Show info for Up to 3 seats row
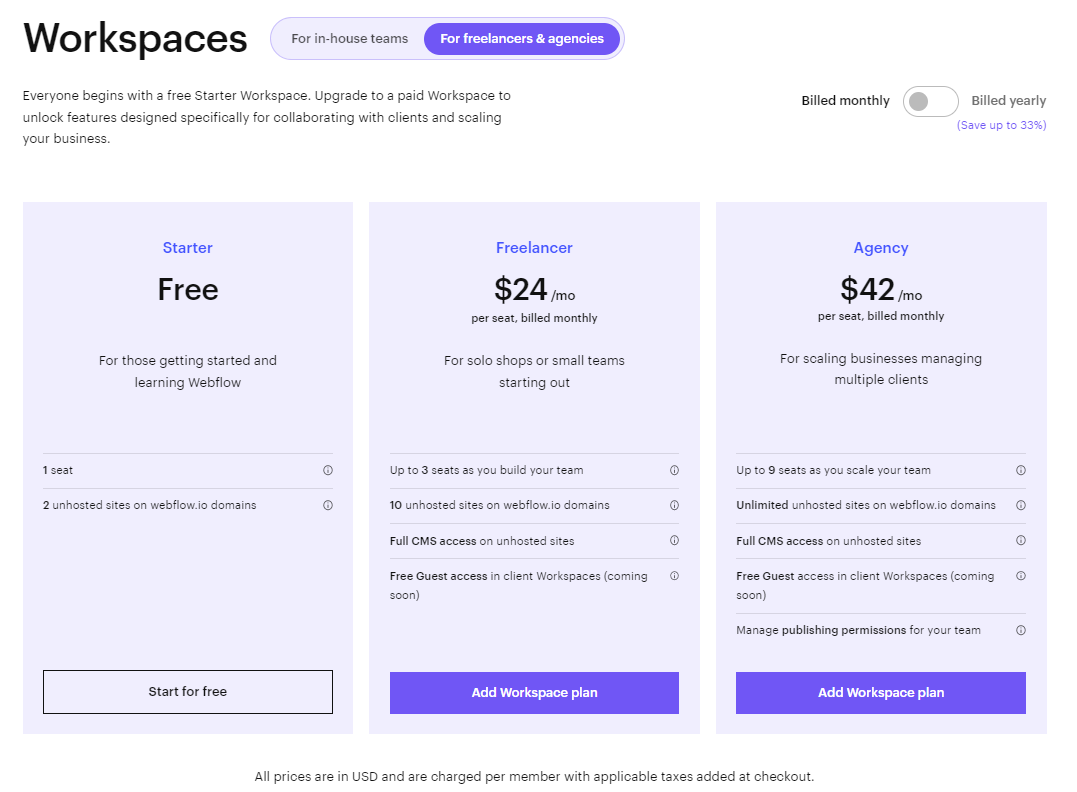Viewport: 1077px width, 792px height. pyautogui.click(x=674, y=471)
